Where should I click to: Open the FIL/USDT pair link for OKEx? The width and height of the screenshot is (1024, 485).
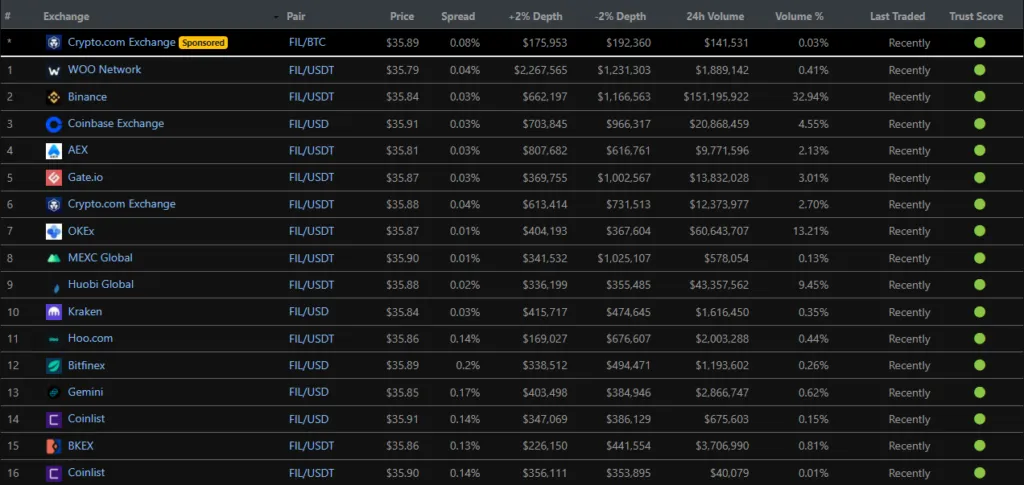(x=312, y=231)
